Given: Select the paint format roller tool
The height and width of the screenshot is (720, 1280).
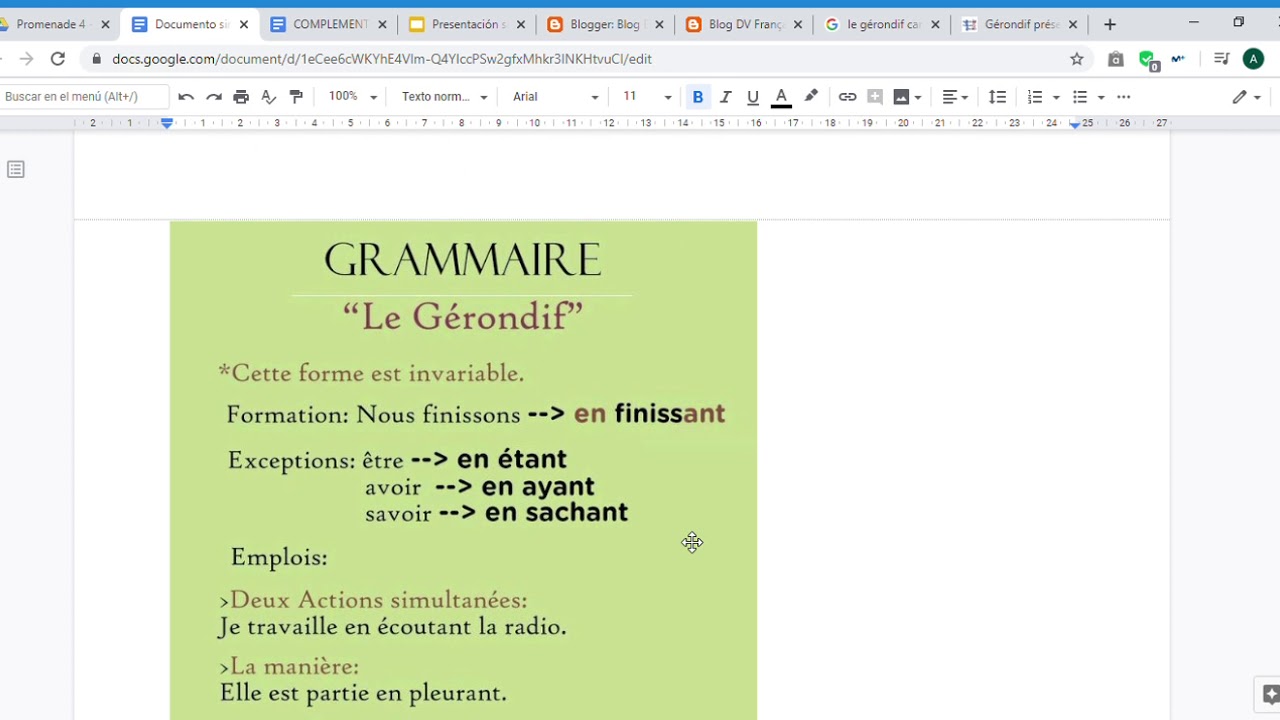Looking at the screenshot, I should coord(296,97).
